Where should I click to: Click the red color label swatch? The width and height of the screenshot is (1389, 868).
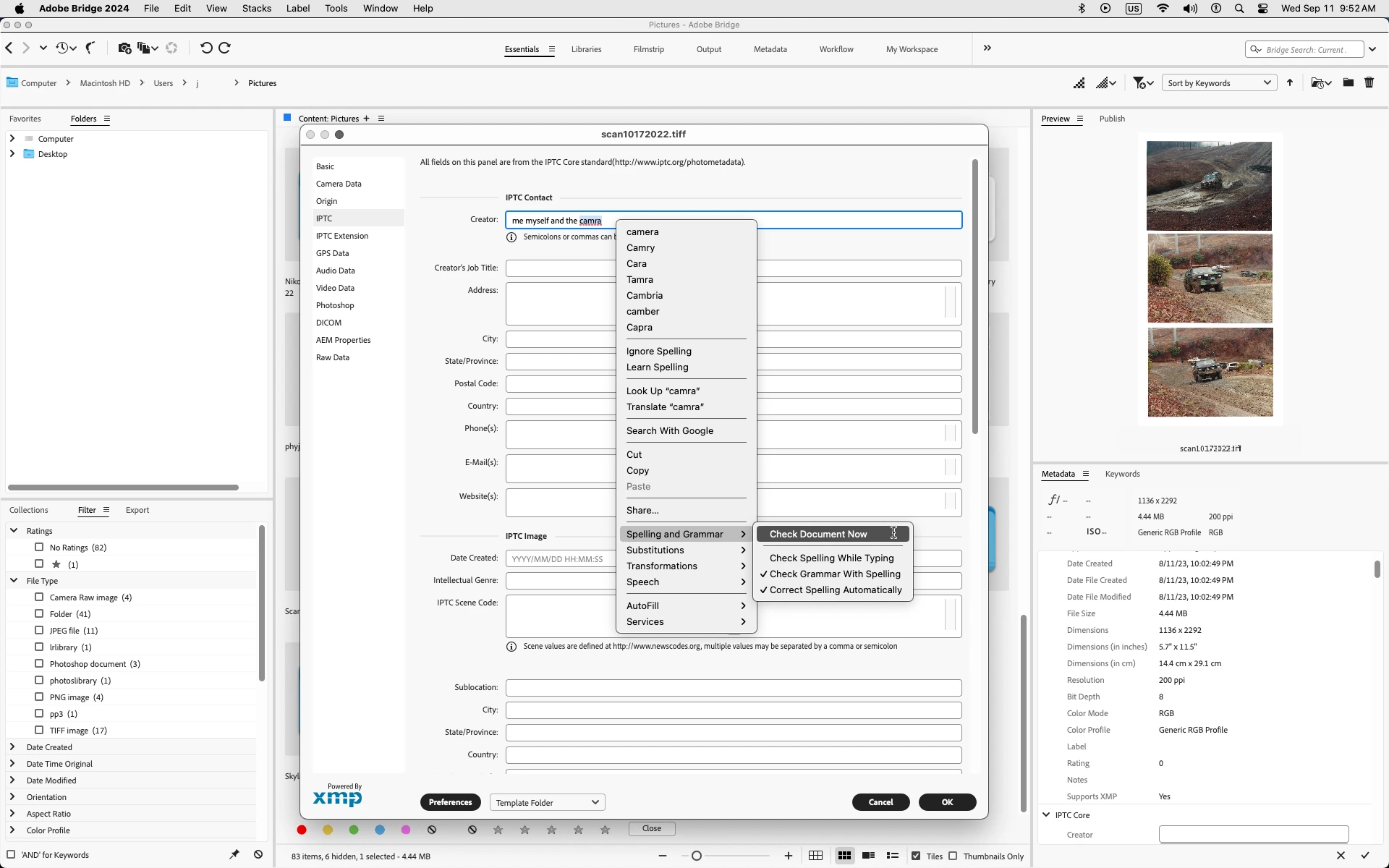coord(302,830)
